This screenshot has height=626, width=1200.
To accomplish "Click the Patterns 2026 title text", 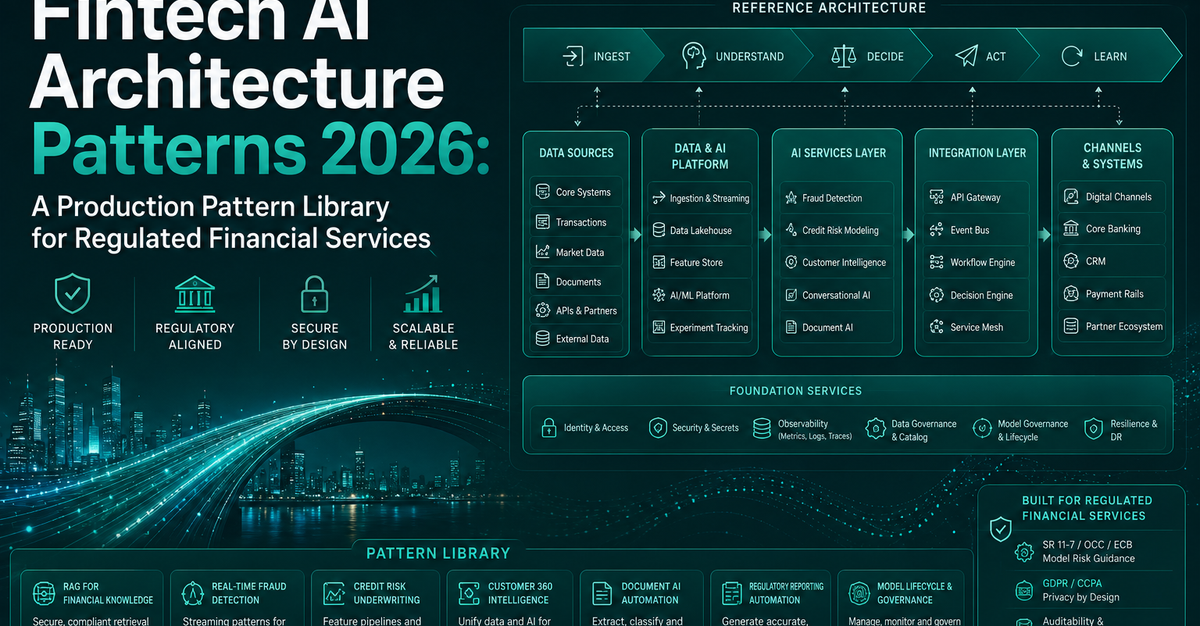I will 260,147.
